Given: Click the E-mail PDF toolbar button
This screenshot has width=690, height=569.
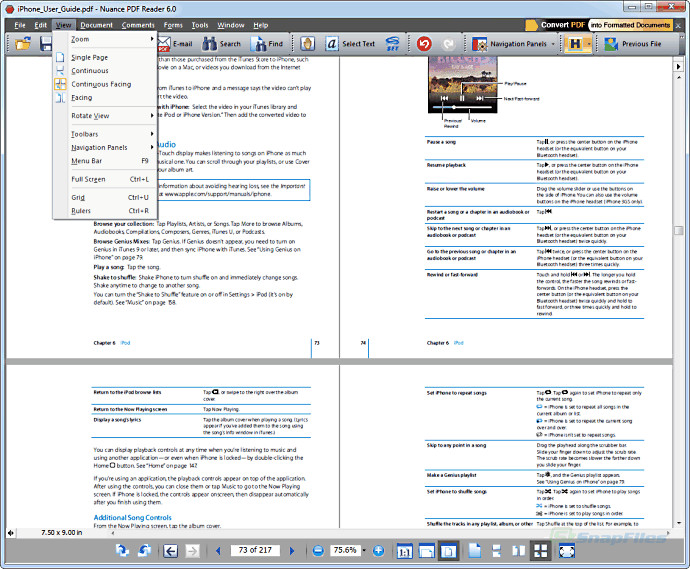Looking at the screenshot, I should pos(175,44).
